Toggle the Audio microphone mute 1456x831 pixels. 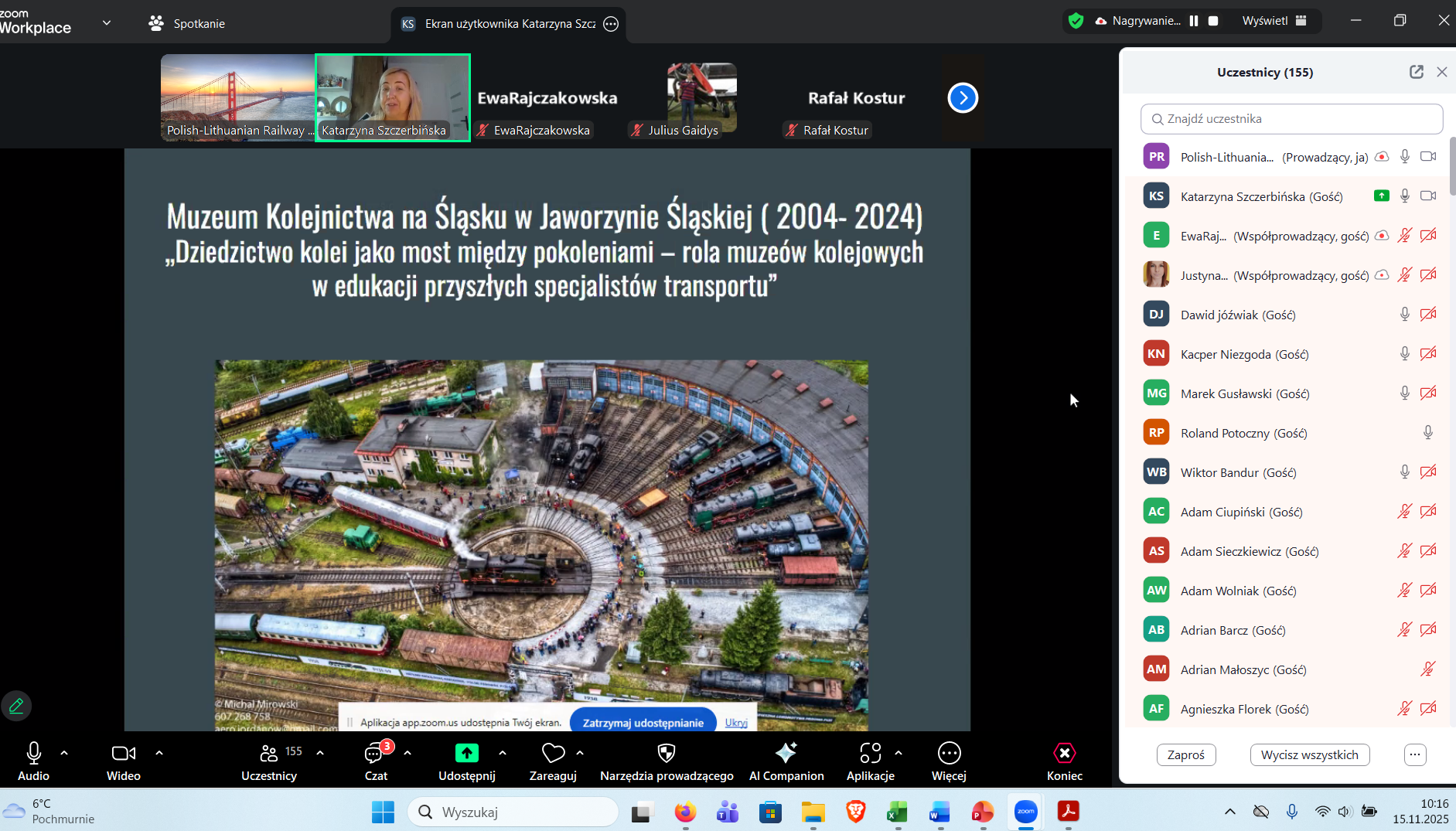(33, 753)
